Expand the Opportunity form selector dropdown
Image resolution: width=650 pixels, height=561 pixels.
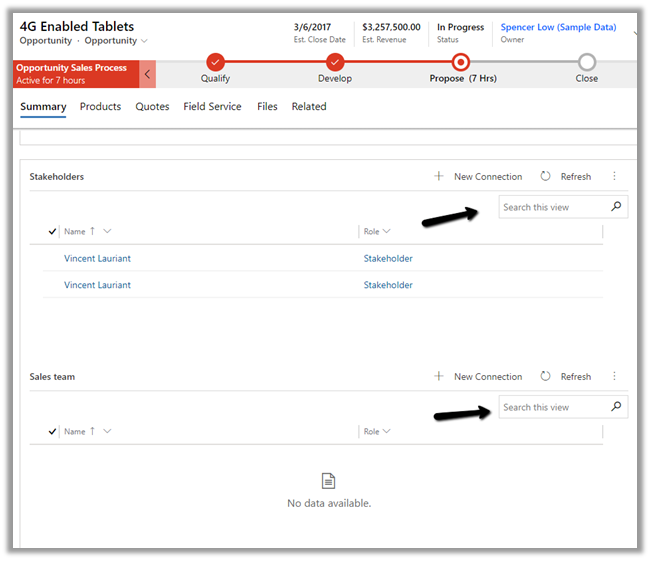pos(145,41)
